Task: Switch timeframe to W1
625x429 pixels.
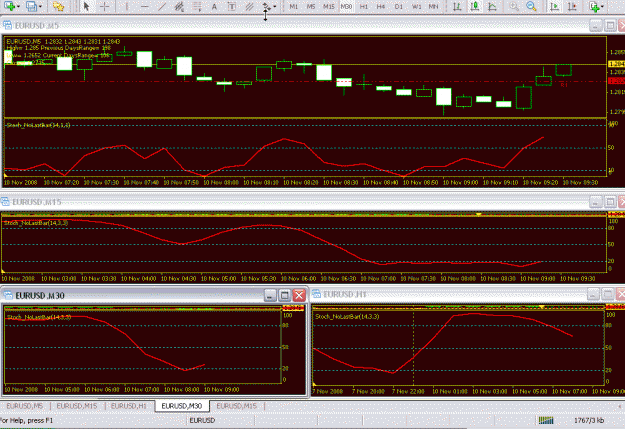Action: point(416,6)
